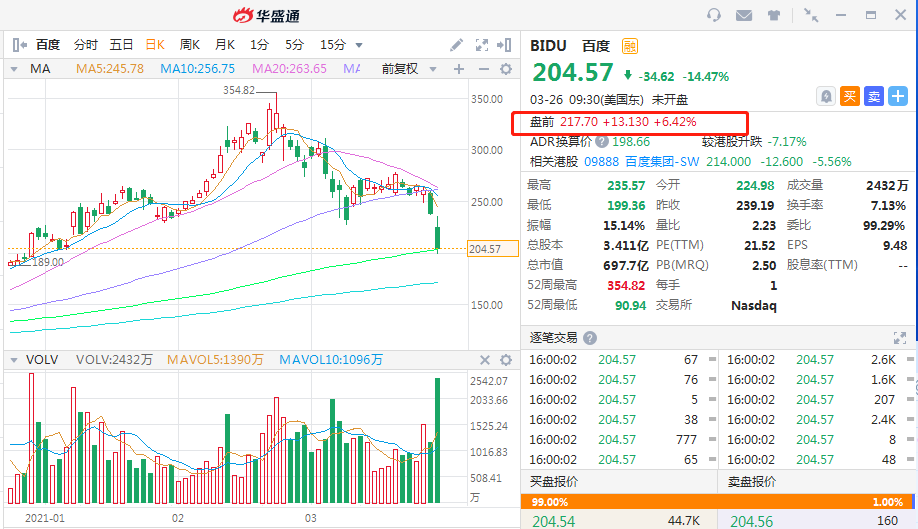Click the 盘前 217.70 pre-market quote
Screen dimensions: 918x529
coord(613,122)
